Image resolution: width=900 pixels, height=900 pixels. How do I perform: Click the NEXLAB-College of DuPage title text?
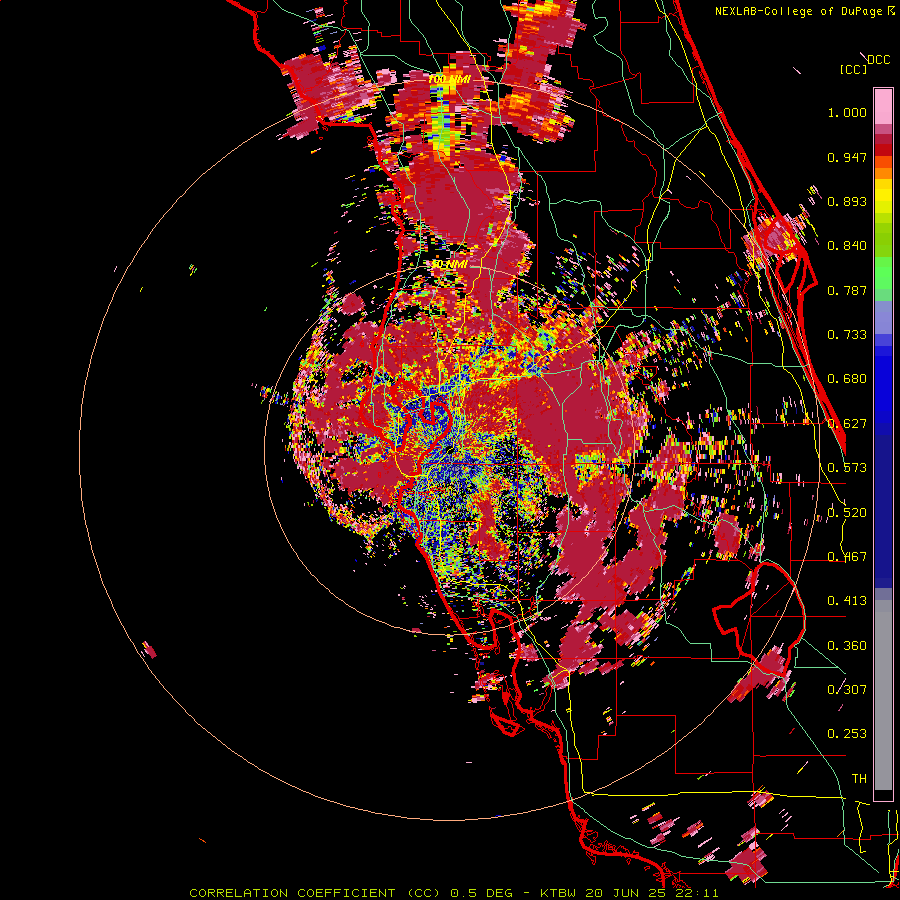click(798, 11)
